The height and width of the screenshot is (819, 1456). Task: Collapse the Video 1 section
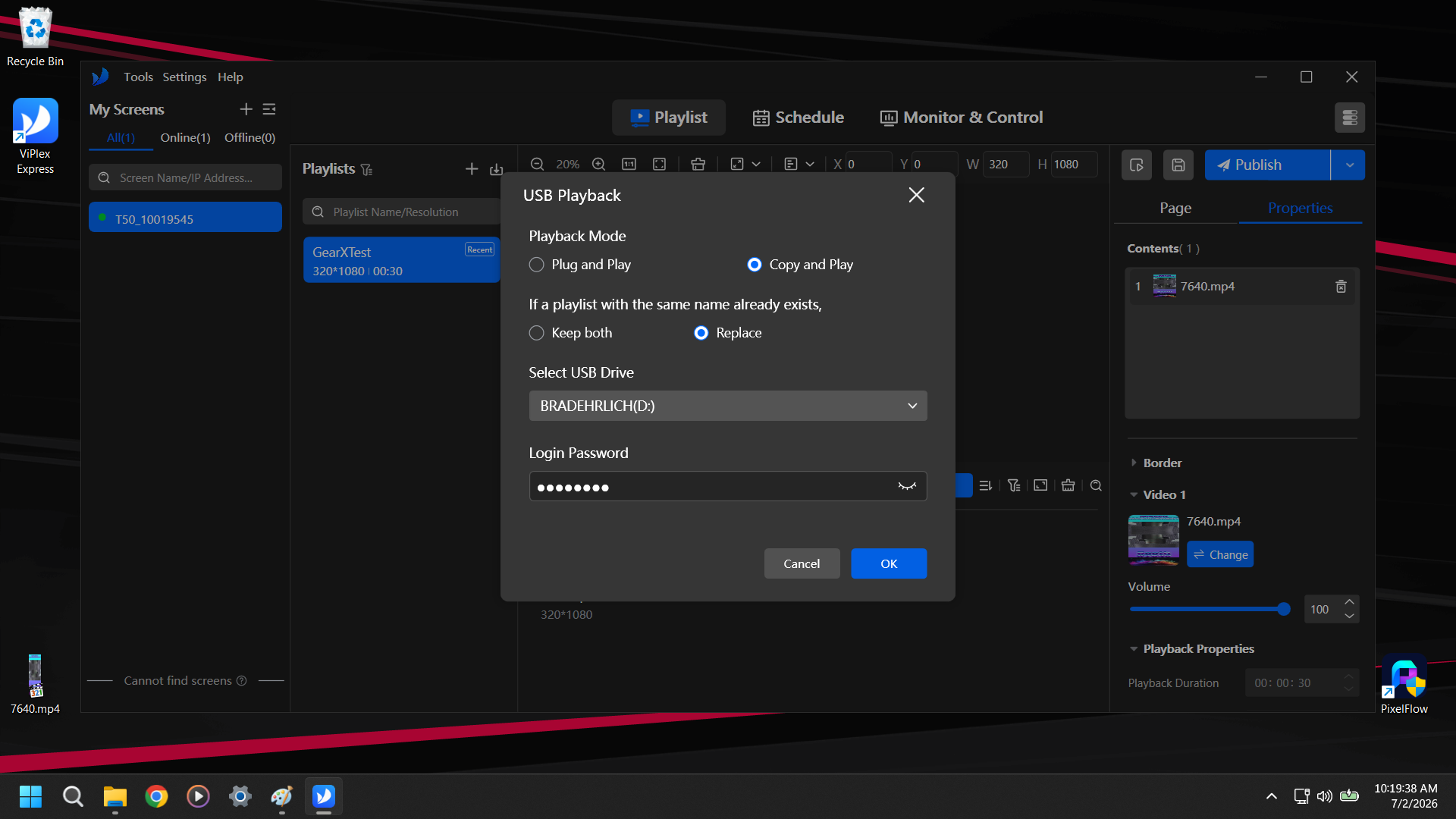(x=1133, y=494)
